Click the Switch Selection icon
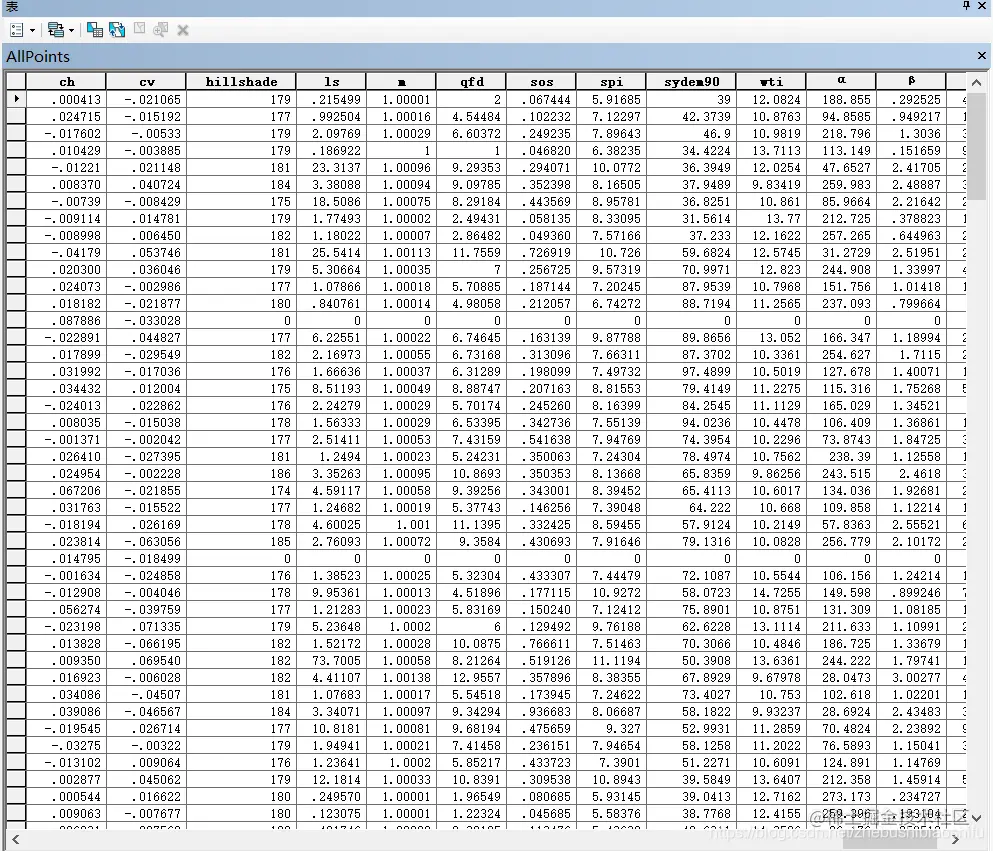 (117, 30)
